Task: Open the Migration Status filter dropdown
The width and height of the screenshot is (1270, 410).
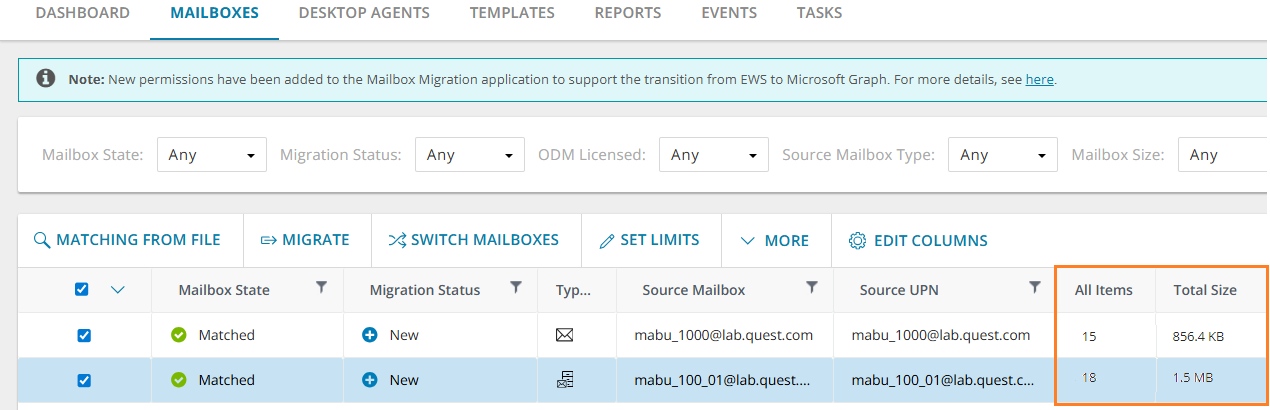Action: click(469, 155)
